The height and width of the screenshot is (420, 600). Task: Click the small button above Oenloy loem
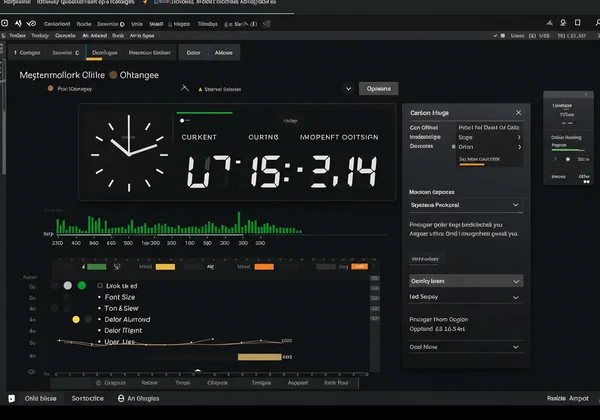[x=426, y=259]
